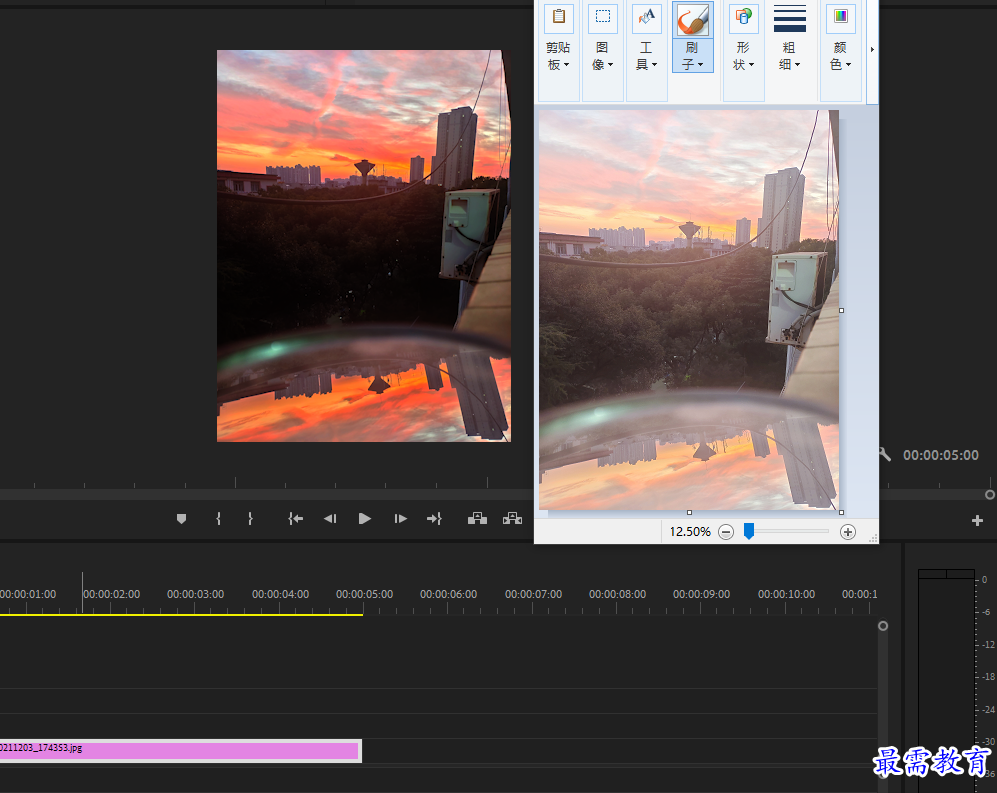Click the 00:00:05:00 duration timecode
The image size is (997, 793).
pos(940,455)
